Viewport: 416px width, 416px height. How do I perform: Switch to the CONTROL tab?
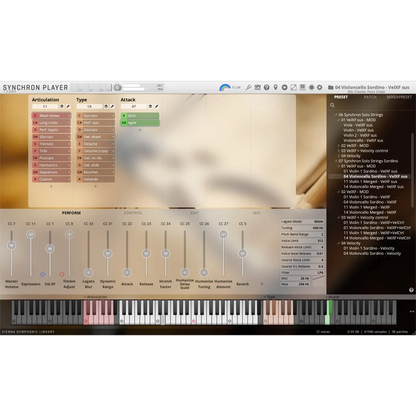click(x=133, y=213)
